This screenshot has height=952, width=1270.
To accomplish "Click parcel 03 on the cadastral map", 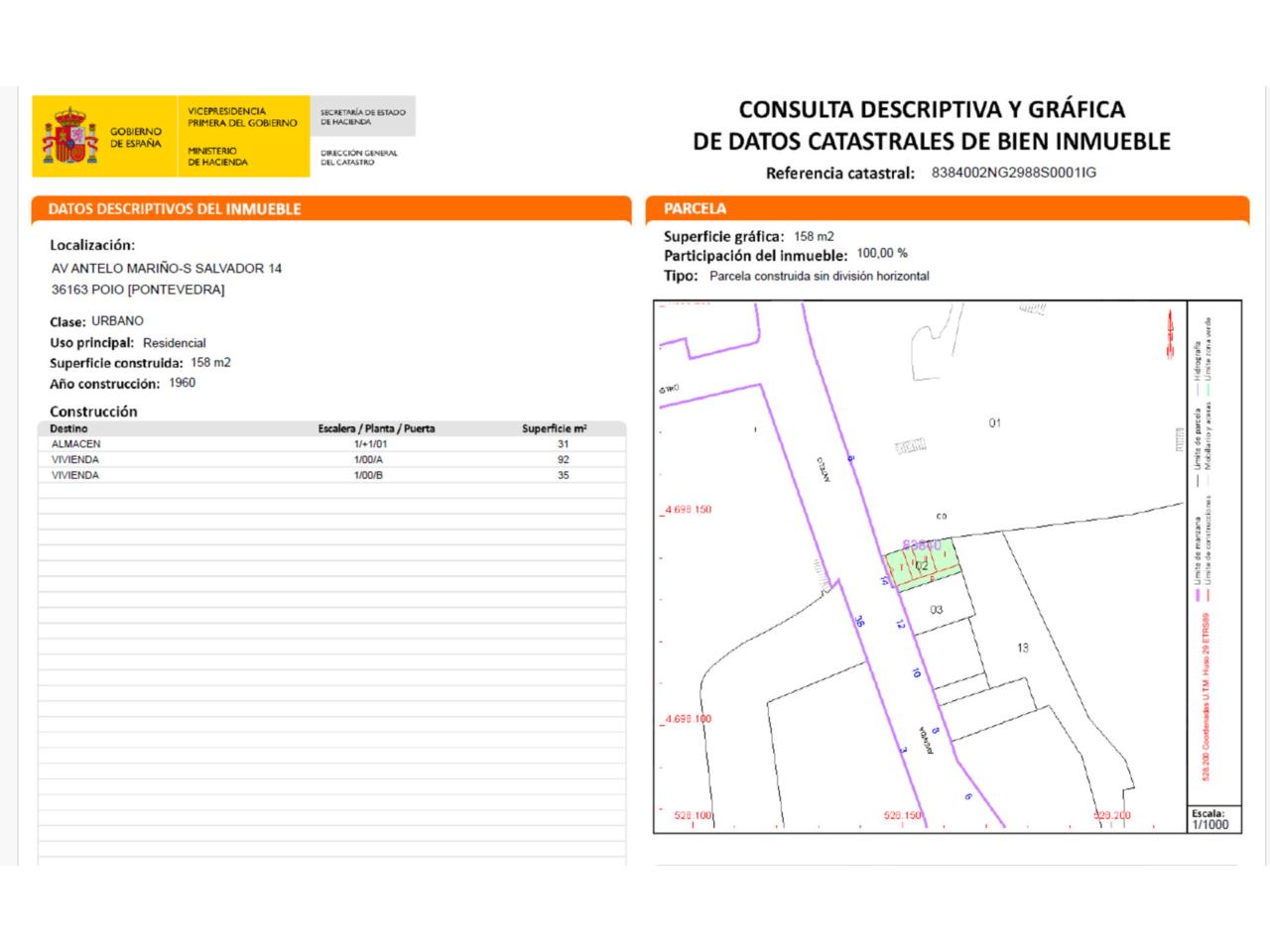I will [937, 610].
